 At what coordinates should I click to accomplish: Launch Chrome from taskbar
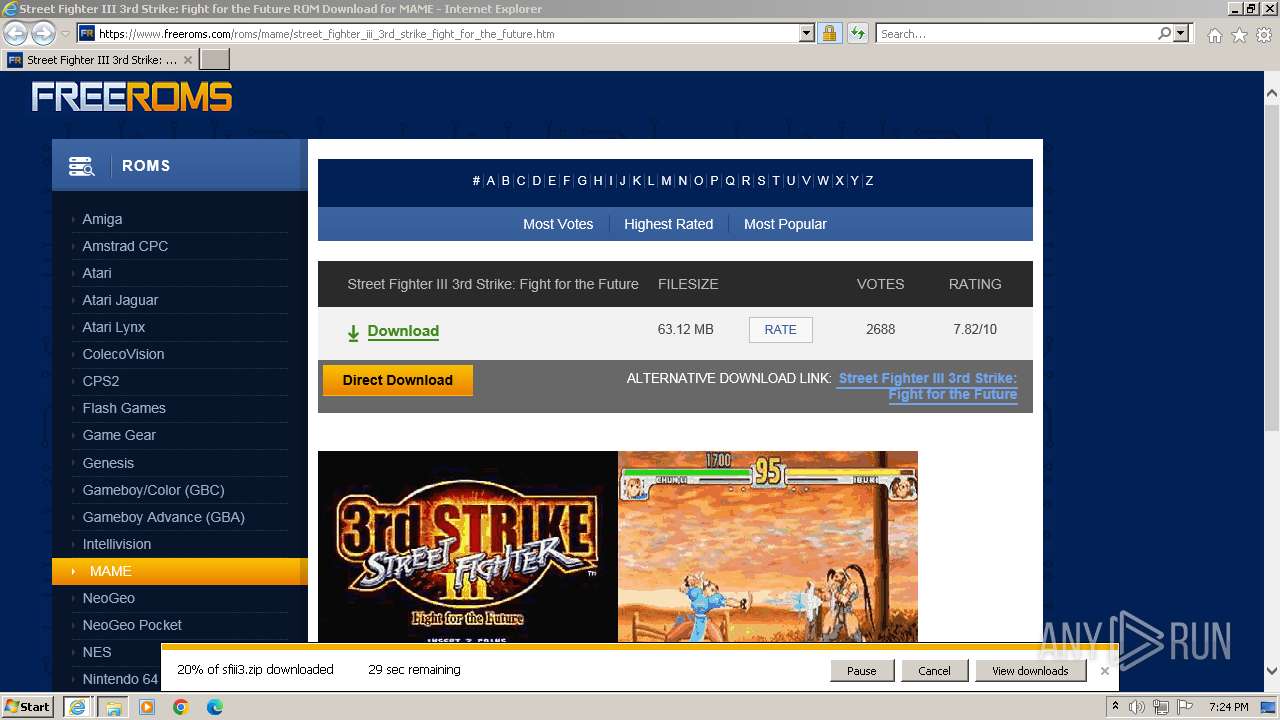(x=181, y=707)
